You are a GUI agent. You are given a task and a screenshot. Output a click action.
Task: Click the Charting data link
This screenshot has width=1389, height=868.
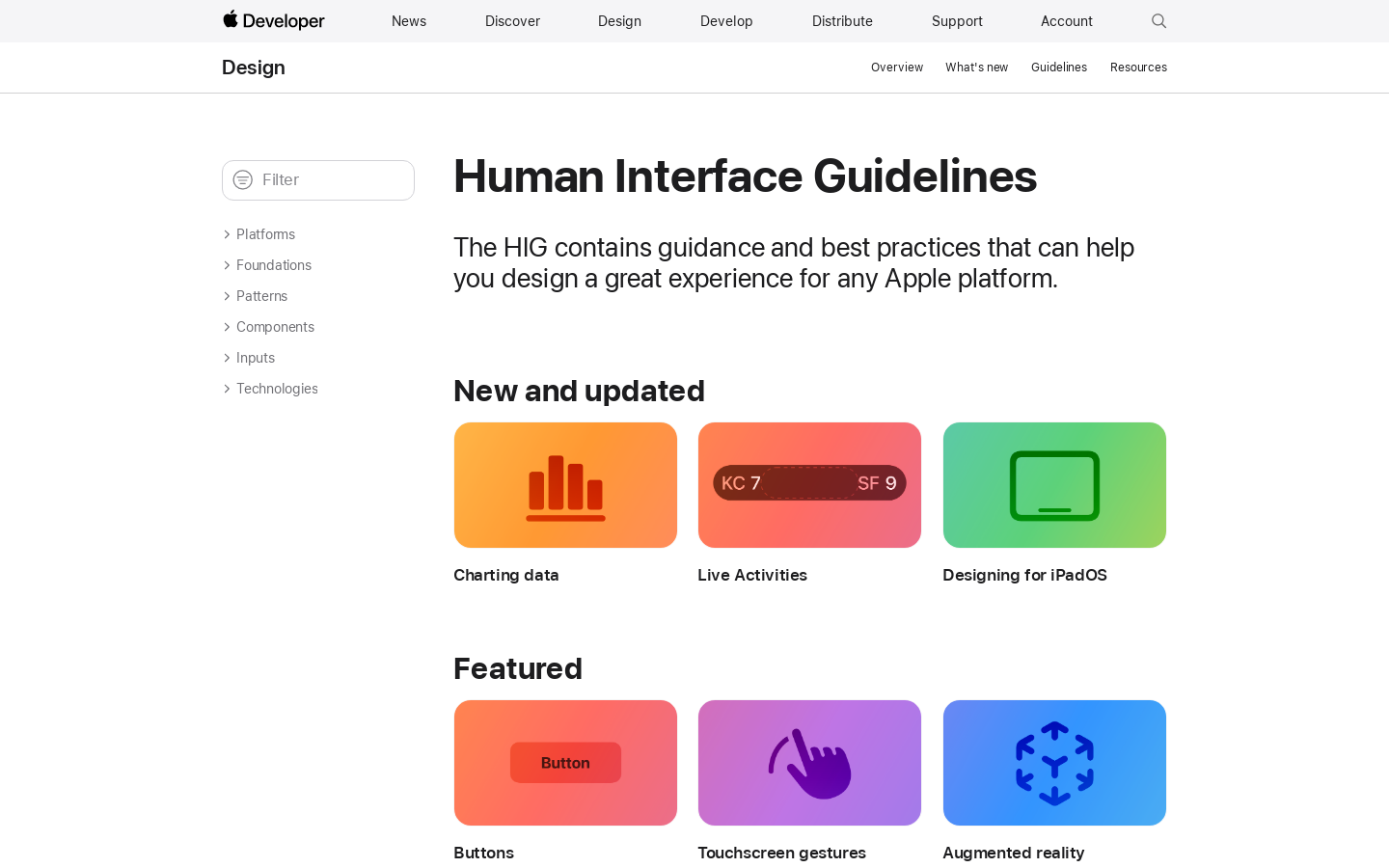click(505, 575)
